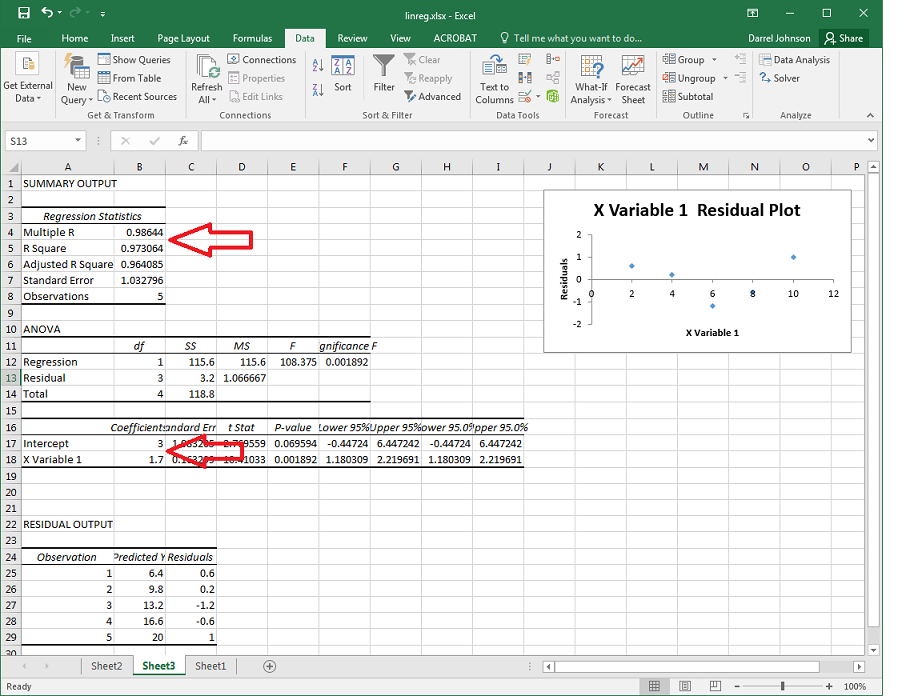Open the Forecast Sheet tool
The width and height of the screenshot is (922, 696).
[633, 79]
